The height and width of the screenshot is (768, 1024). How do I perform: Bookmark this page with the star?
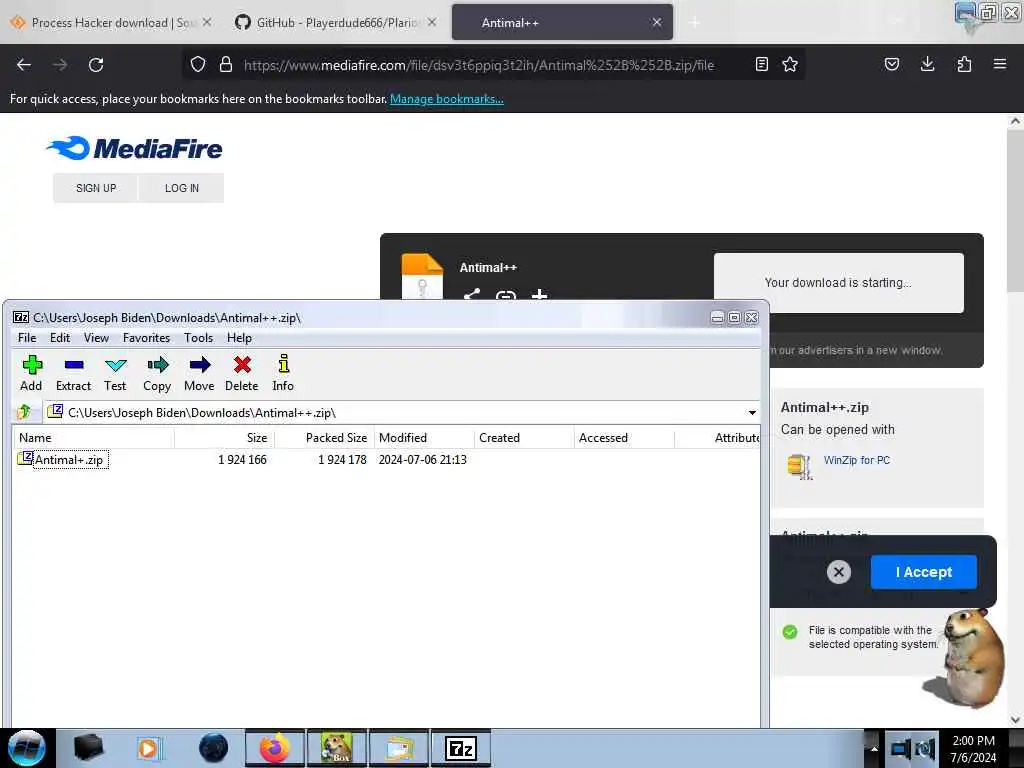[x=790, y=64]
